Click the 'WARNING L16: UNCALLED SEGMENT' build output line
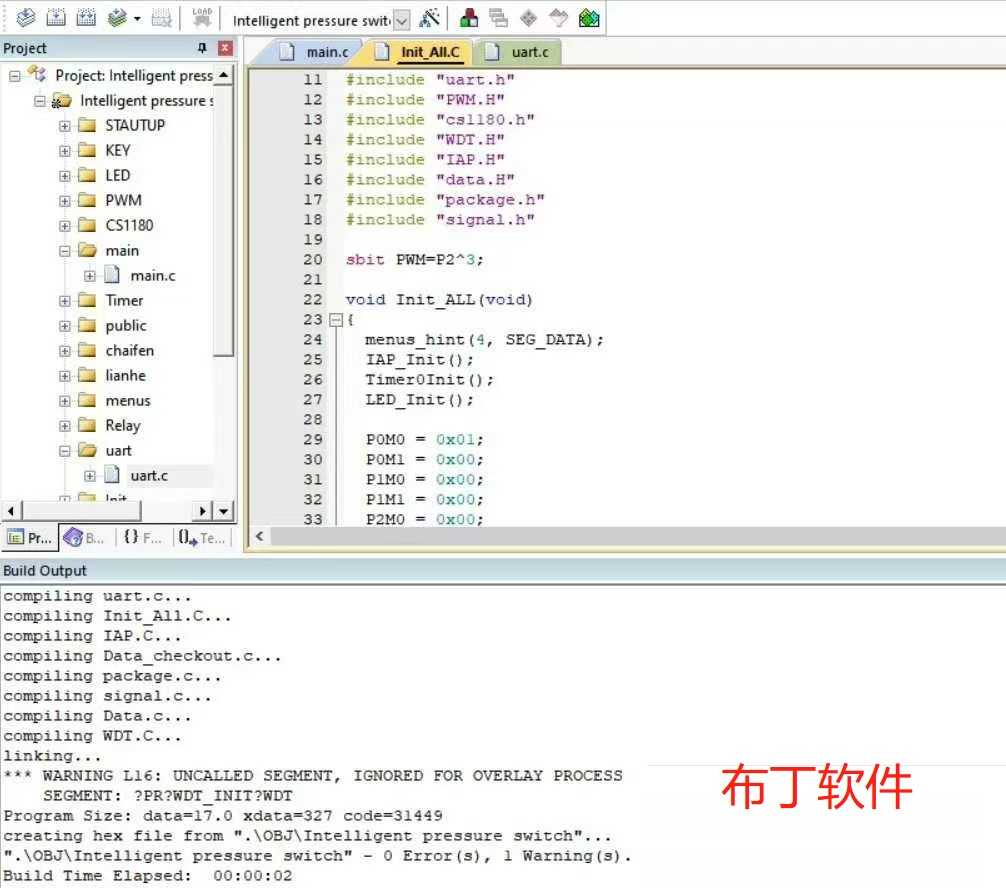The image size is (1006, 888). 313,776
